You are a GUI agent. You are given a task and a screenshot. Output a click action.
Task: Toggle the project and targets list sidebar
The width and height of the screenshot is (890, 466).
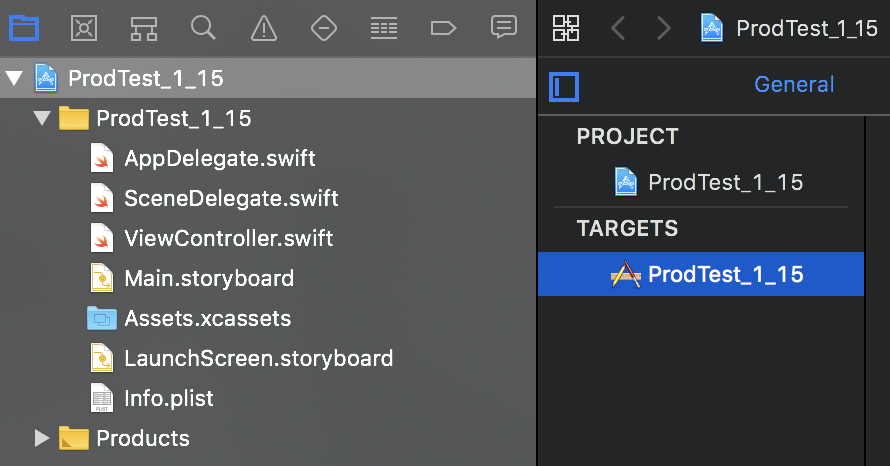pos(564,87)
